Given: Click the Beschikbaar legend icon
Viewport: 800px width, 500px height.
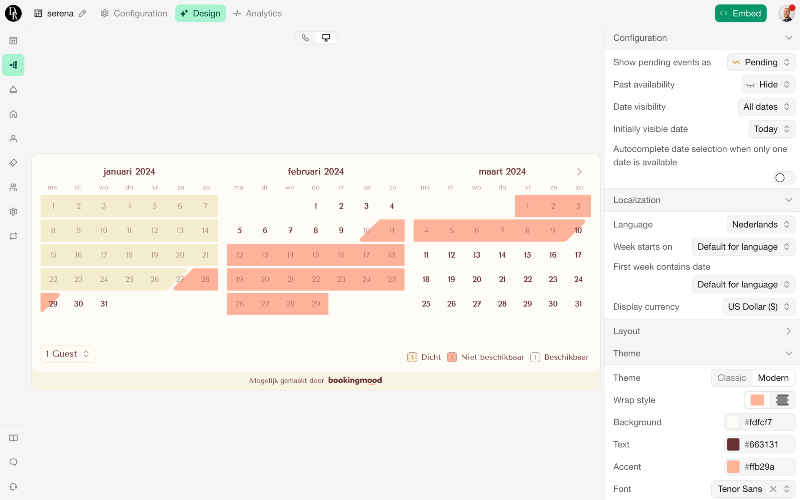Looking at the screenshot, I should (535, 357).
